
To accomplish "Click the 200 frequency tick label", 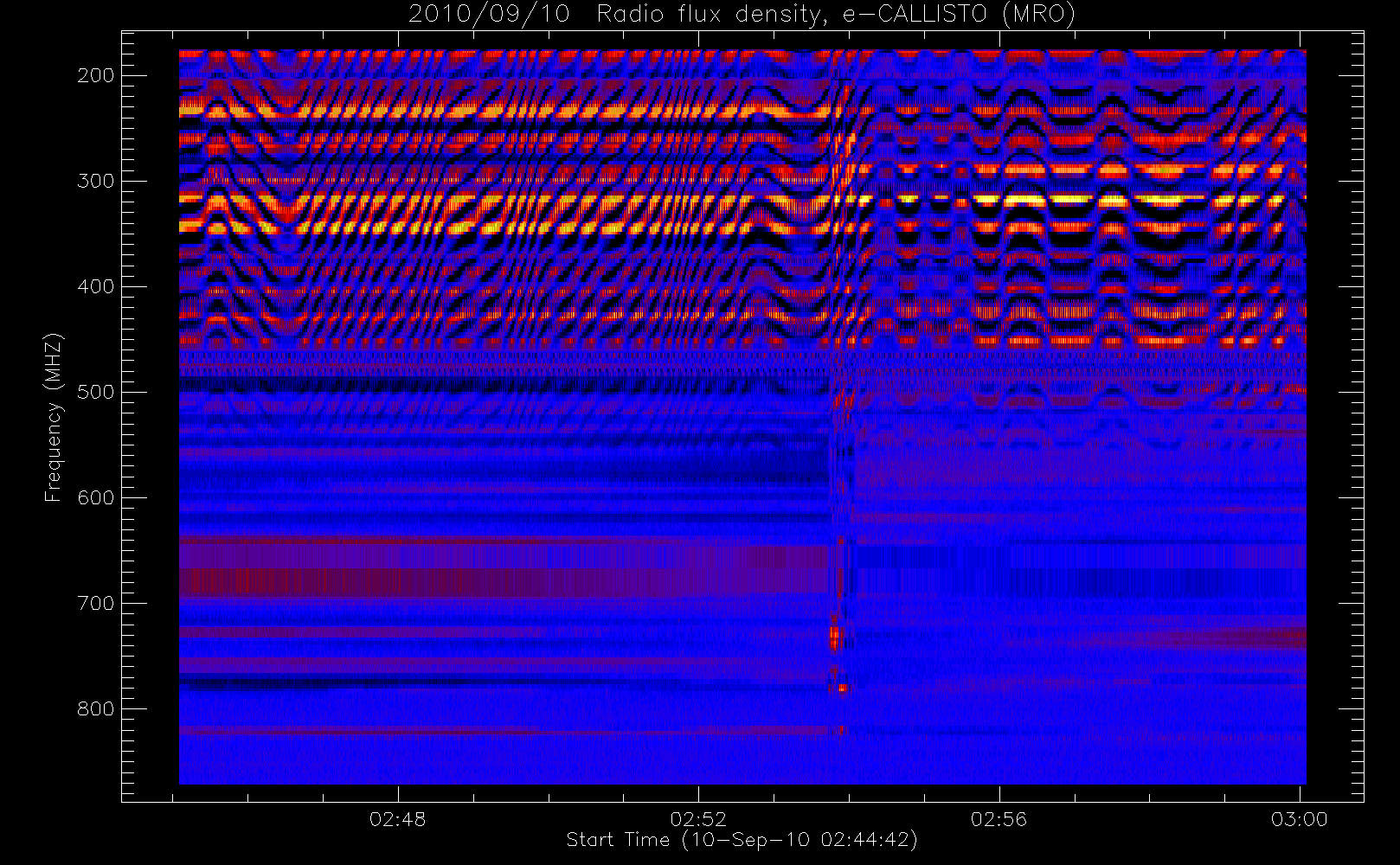I will click(96, 75).
